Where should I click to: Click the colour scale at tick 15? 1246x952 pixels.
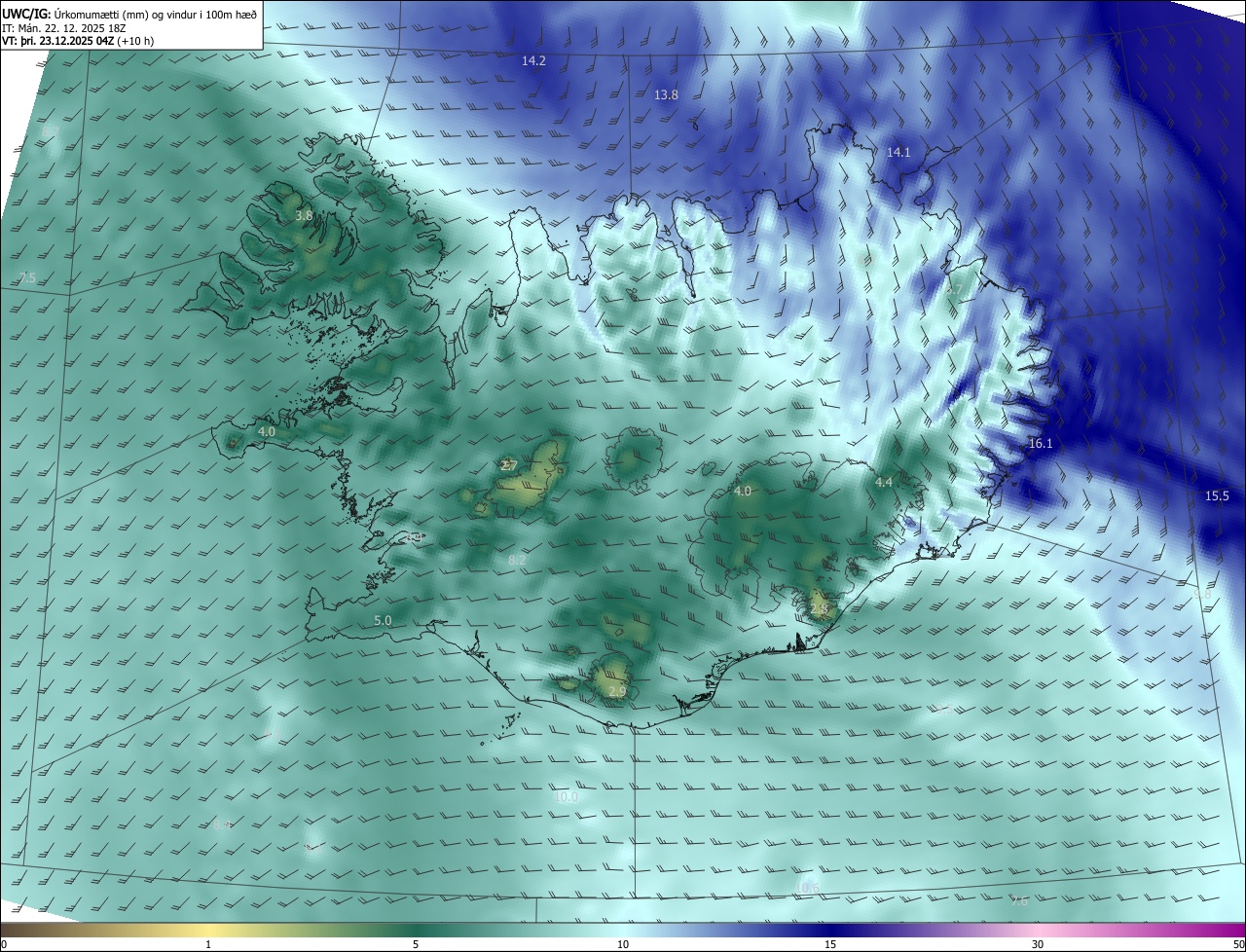tap(830, 944)
